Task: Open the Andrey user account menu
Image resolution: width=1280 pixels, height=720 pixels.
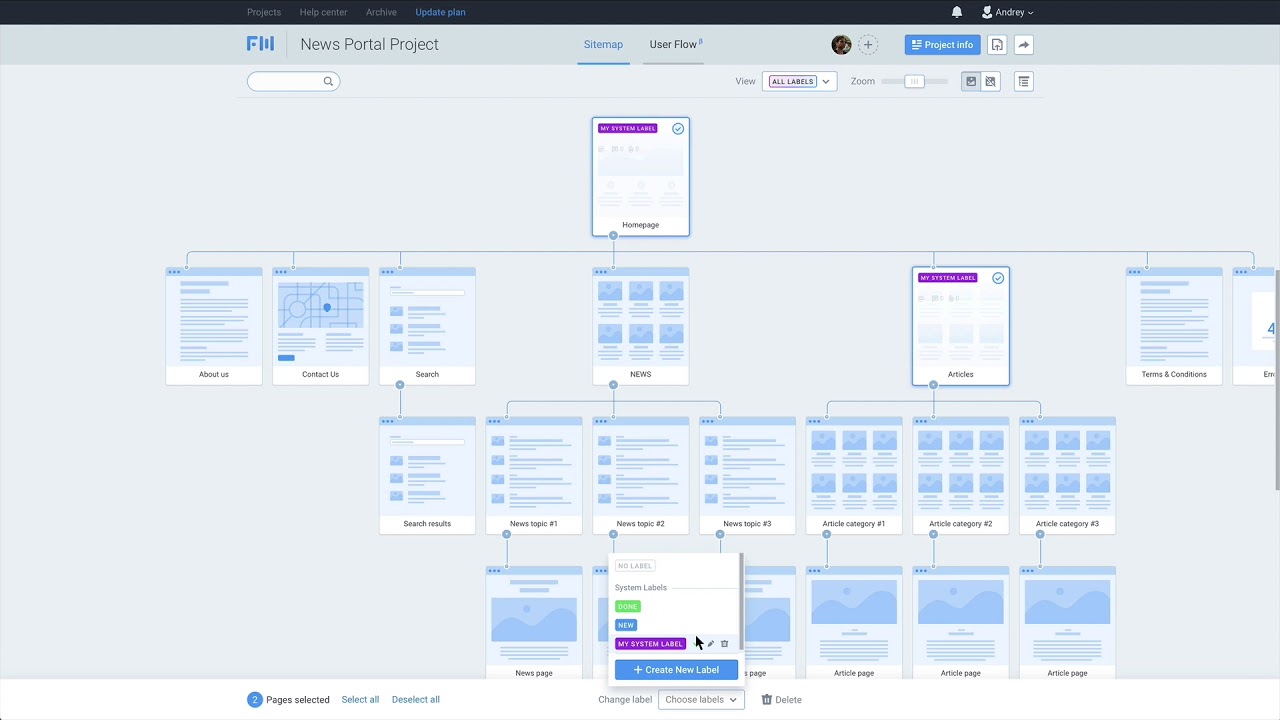Action: (1008, 12)
